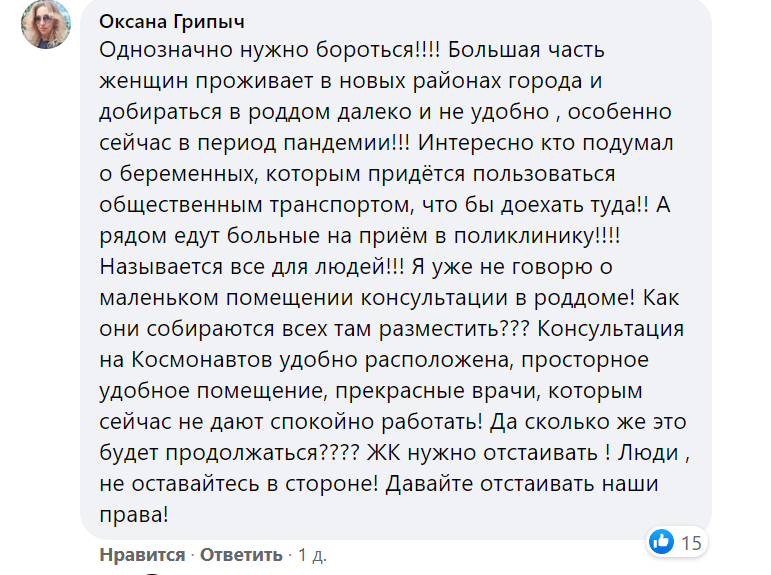The image size is (771, 575).
Task: Click Ответить to reply to comment
Action: [x=241, y=554]
